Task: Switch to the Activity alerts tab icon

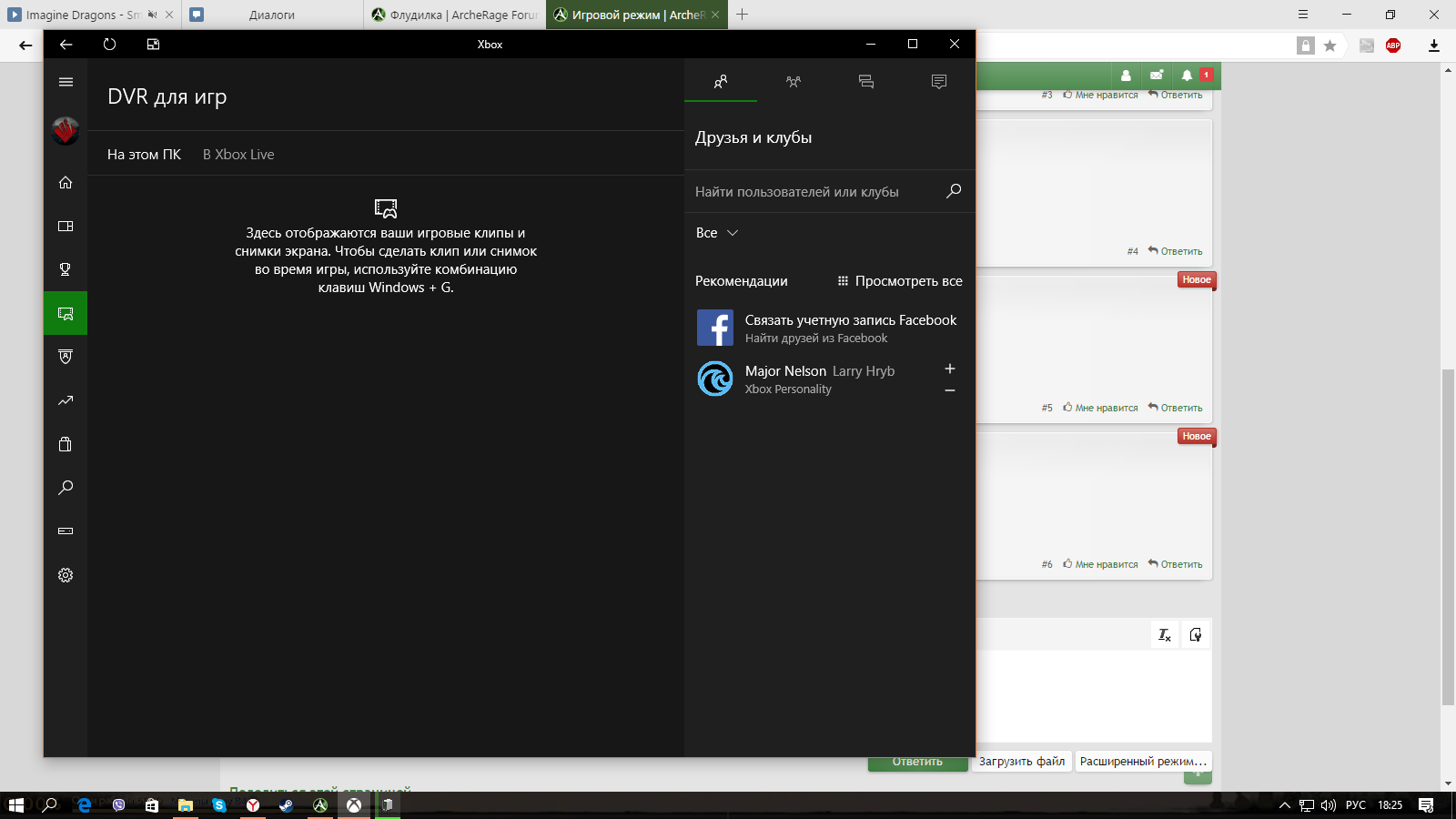Action: (939, 82)
